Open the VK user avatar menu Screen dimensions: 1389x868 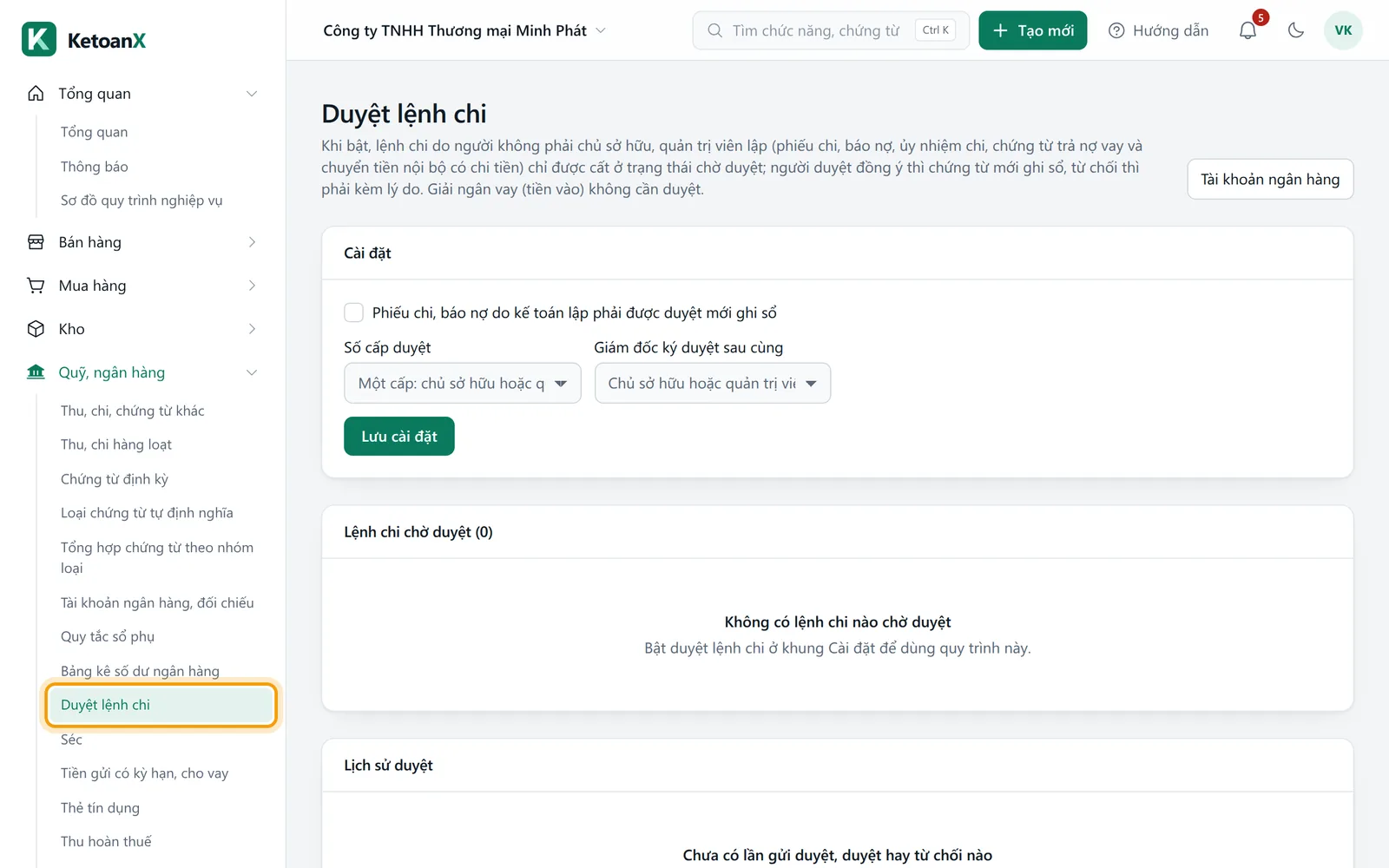coord(1343,30)
